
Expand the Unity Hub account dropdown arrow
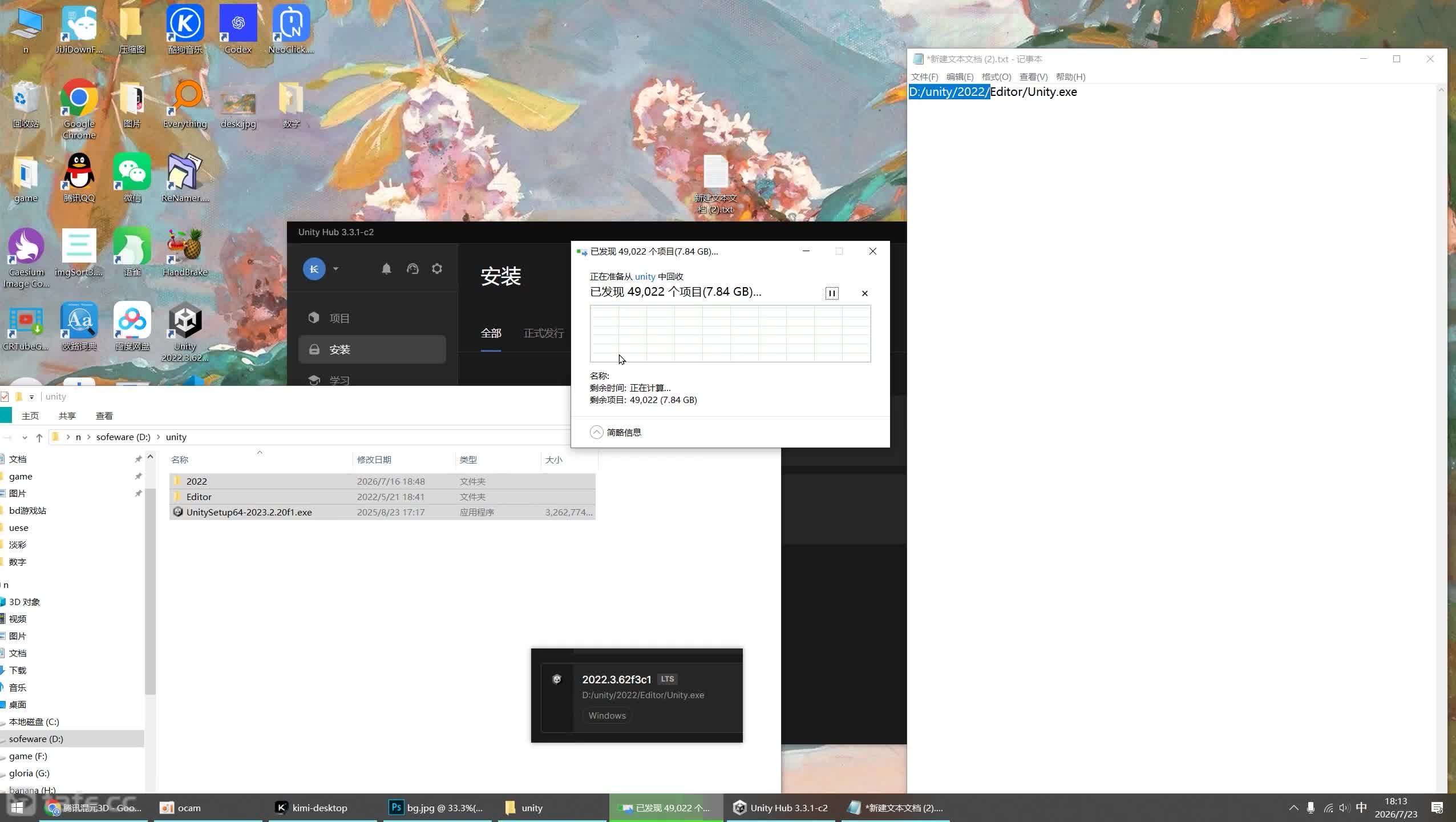tap(335, 269)
